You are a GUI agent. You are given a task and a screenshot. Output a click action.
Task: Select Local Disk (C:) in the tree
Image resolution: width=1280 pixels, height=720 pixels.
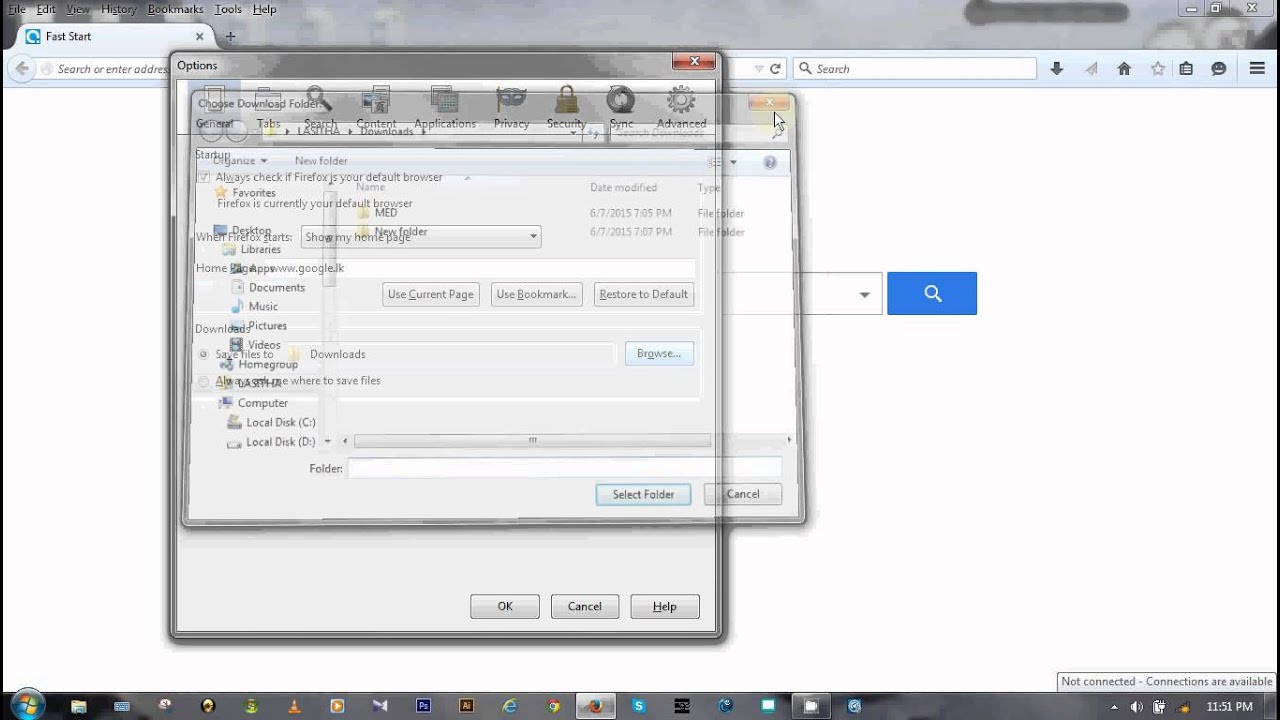[x=280, y=423]
